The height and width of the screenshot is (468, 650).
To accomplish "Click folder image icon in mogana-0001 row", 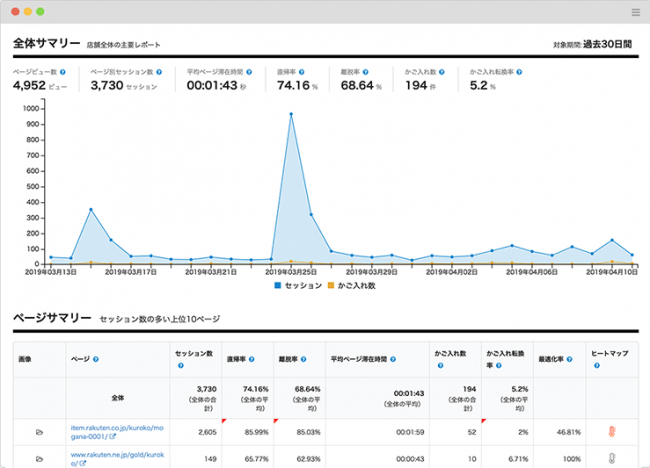I will pyautogui.click(x=40, y=432).
